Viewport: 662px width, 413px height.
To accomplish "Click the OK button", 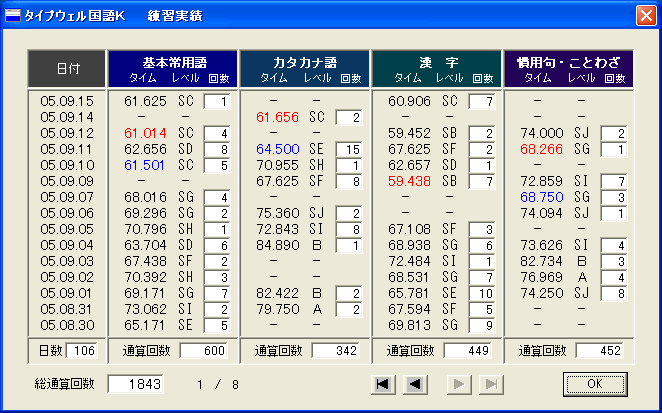I will pyautogui.click(x=595, y=384).
